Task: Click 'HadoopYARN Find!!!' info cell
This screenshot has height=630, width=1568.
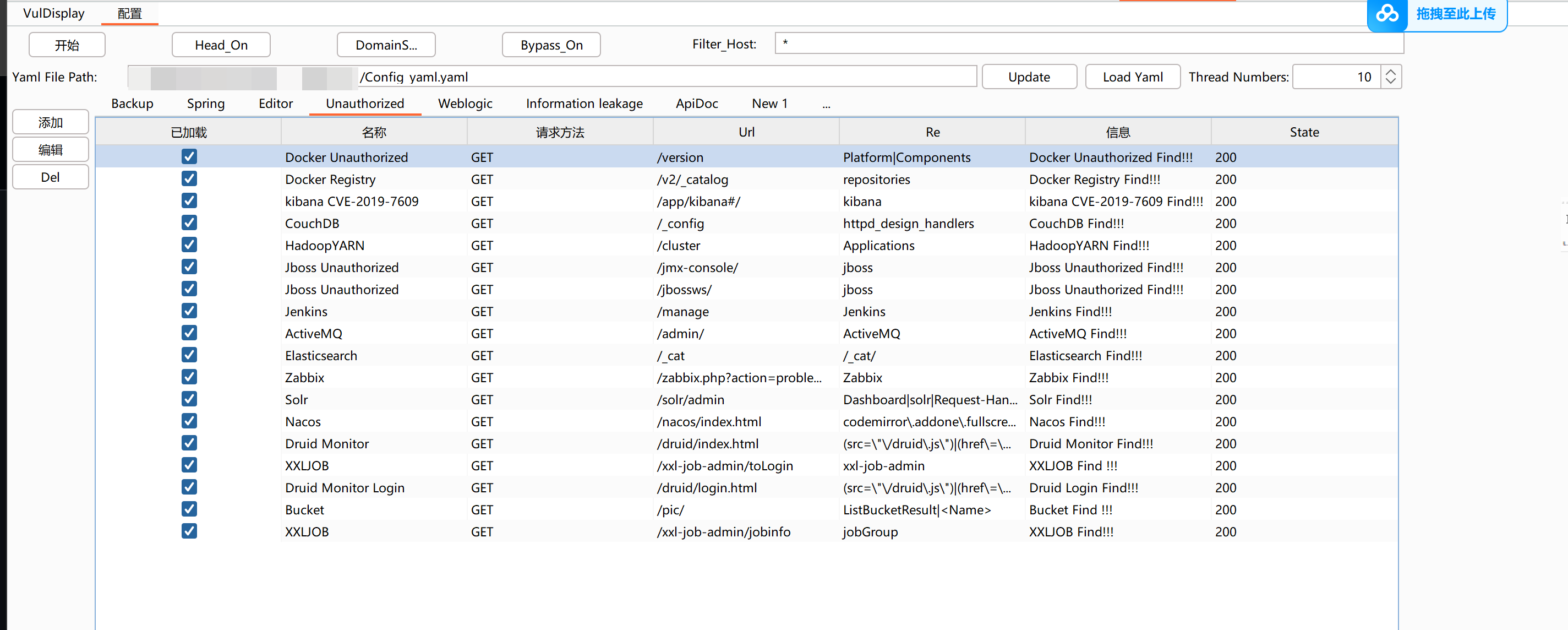Action: (x=1118, y=245)
